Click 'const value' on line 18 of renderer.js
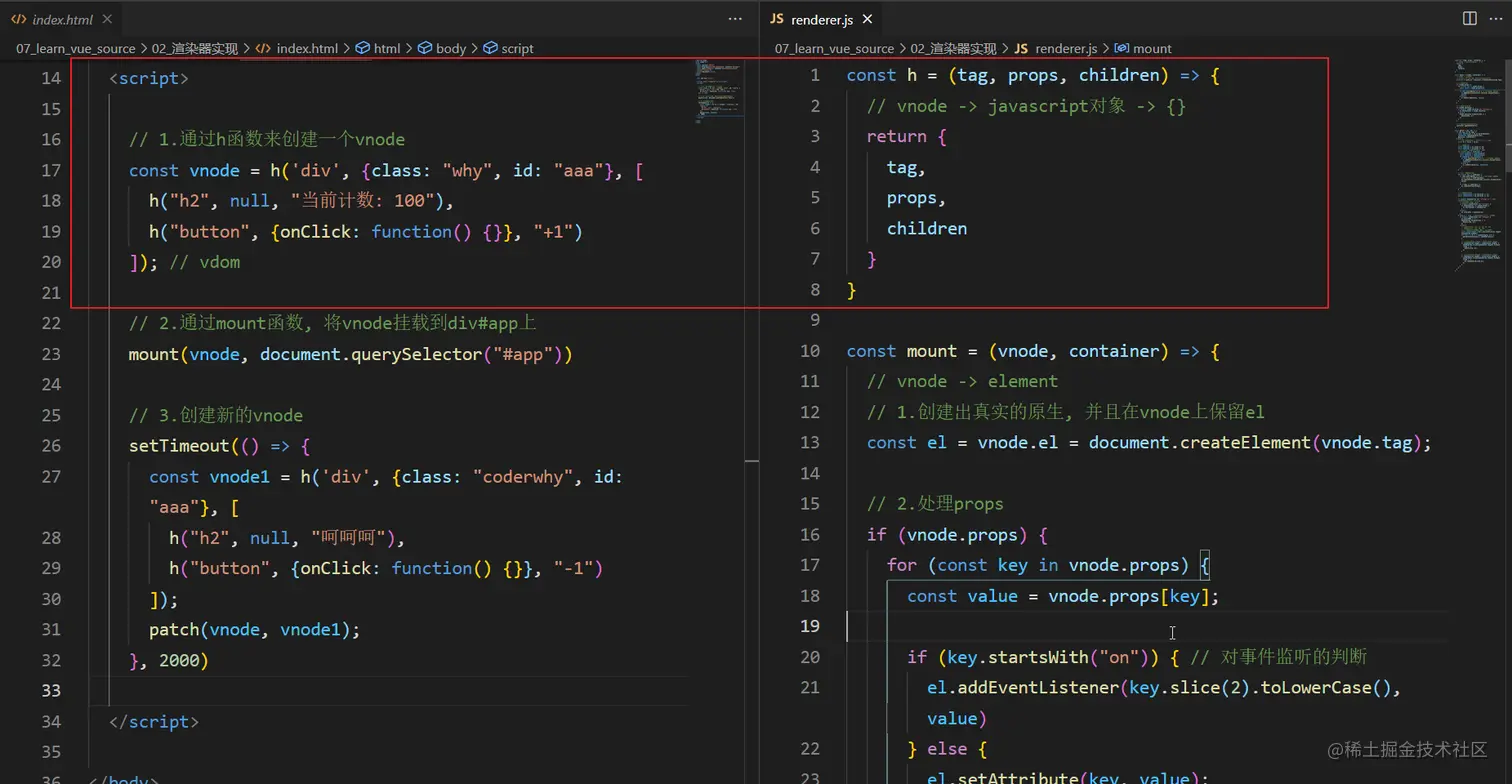This screenshot has height=784, width=1512. pyautogui.click(x=962, y=596)
